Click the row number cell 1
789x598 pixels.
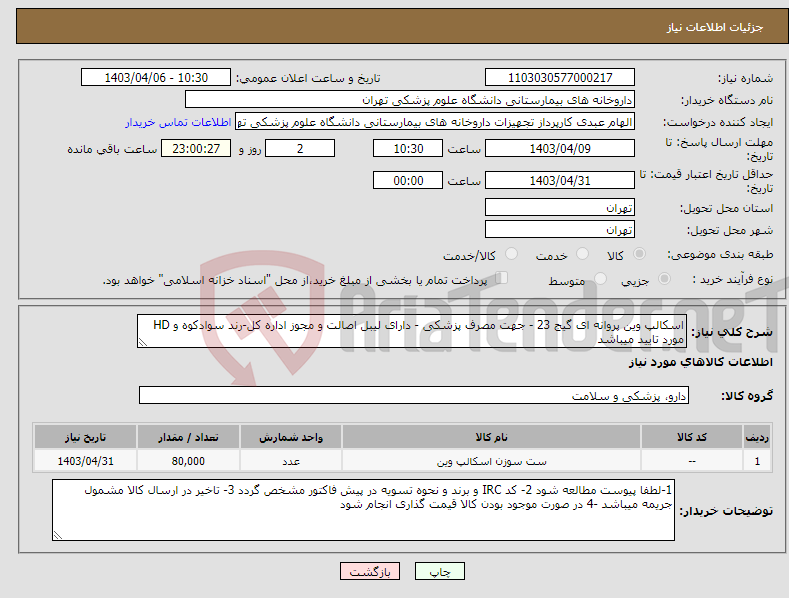coord(757,461)
